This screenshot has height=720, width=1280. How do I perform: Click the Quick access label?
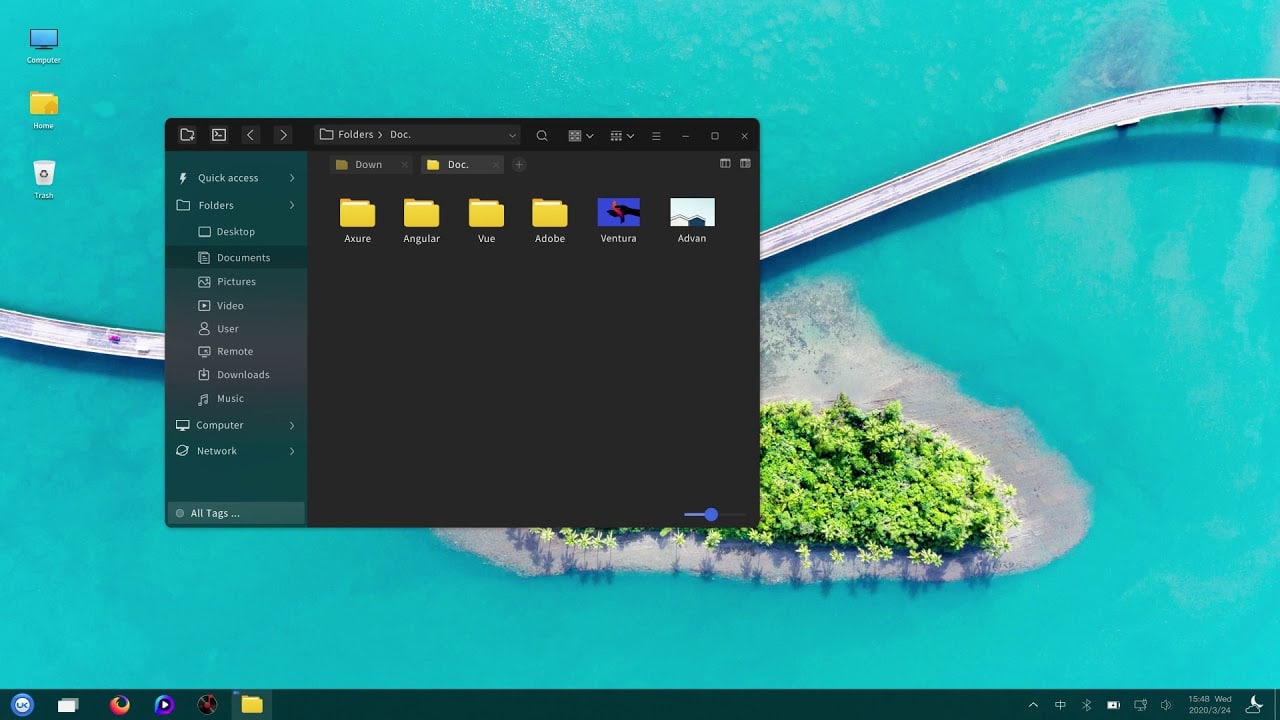coord(228,178)
